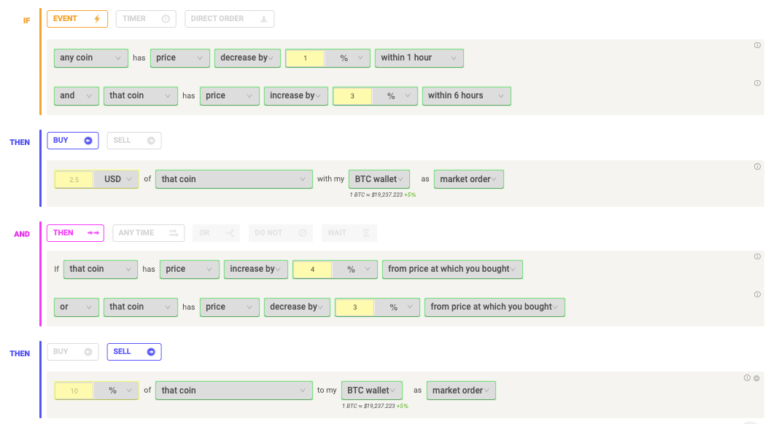Select the EVENT trigger tab
Image resolution: width=768 pixels, height=424 pixels.
[77, 19]
